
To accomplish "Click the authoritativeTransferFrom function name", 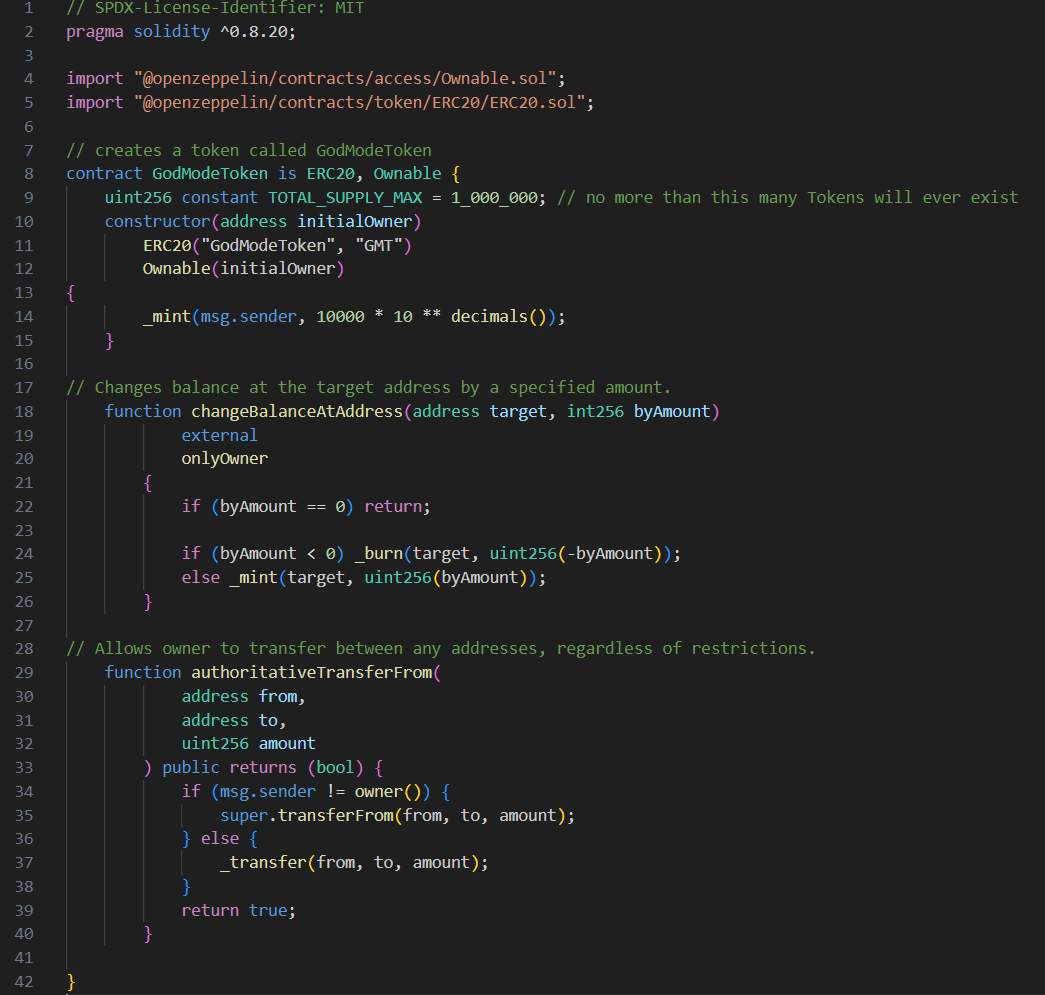I will tap(311, 672).
